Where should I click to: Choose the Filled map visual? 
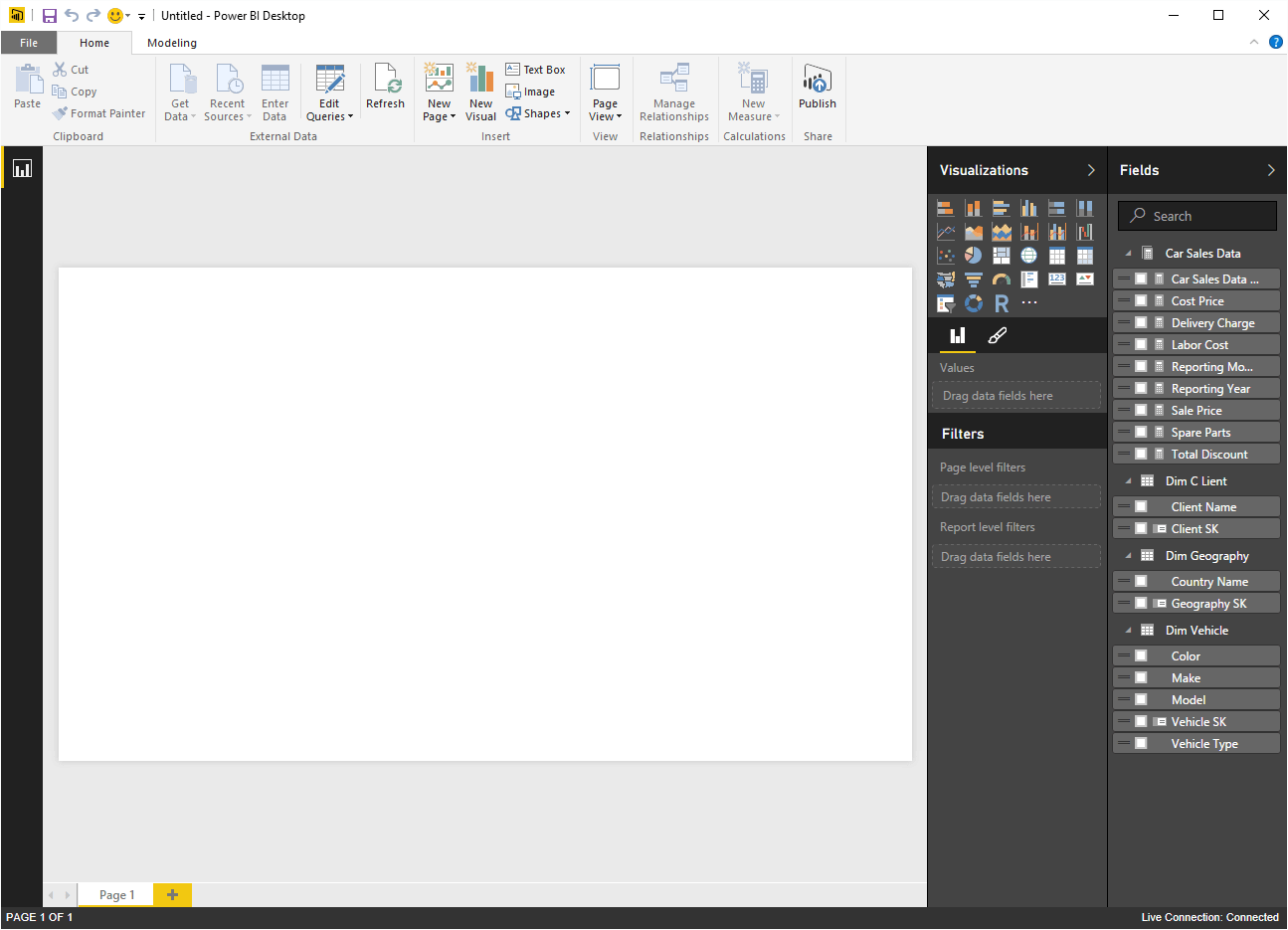946,279
